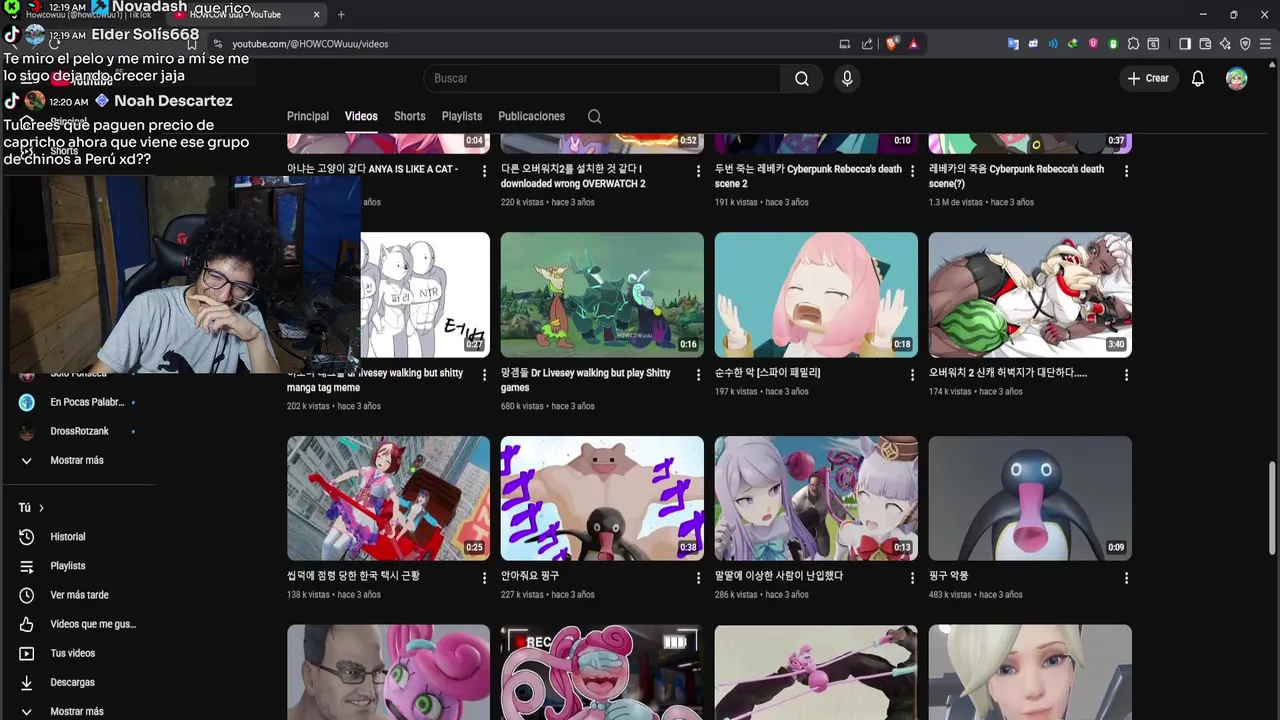Open video title Dr Livesey walking but play Shitty games
Screen dimensions: 1280x720
[586, 380]
